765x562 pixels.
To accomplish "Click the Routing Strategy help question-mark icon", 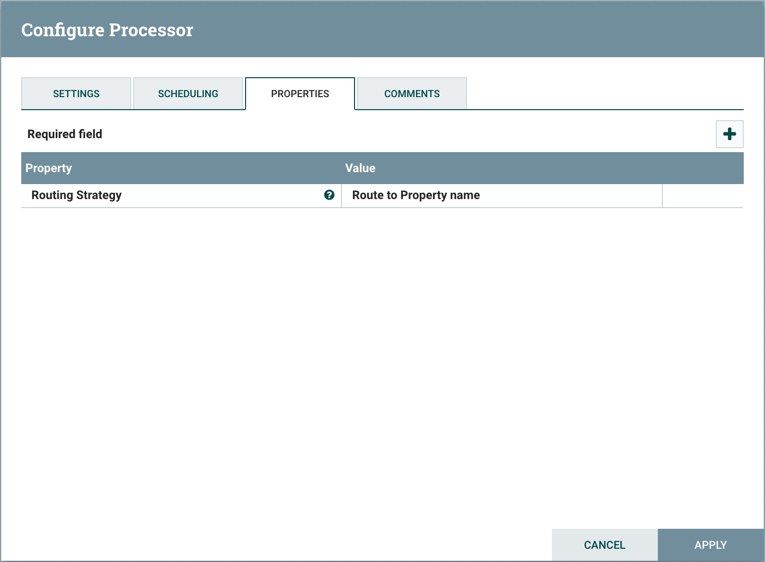I will tap(329, 195).
